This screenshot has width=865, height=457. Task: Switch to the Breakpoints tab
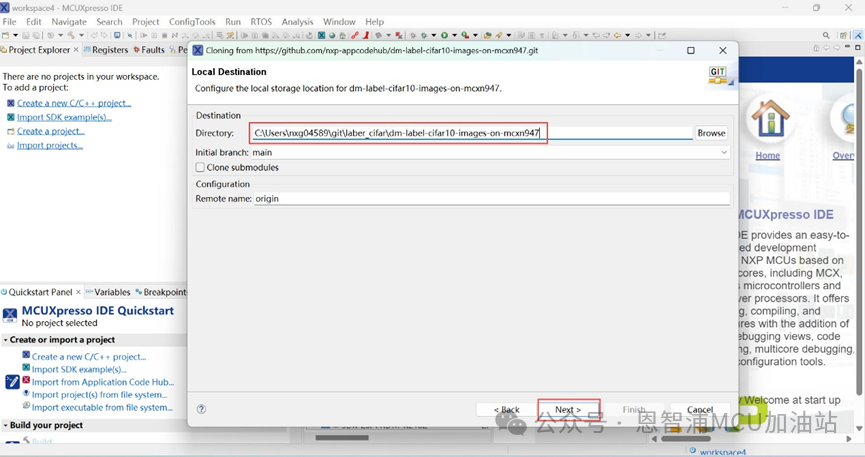[x=161, y=292]
